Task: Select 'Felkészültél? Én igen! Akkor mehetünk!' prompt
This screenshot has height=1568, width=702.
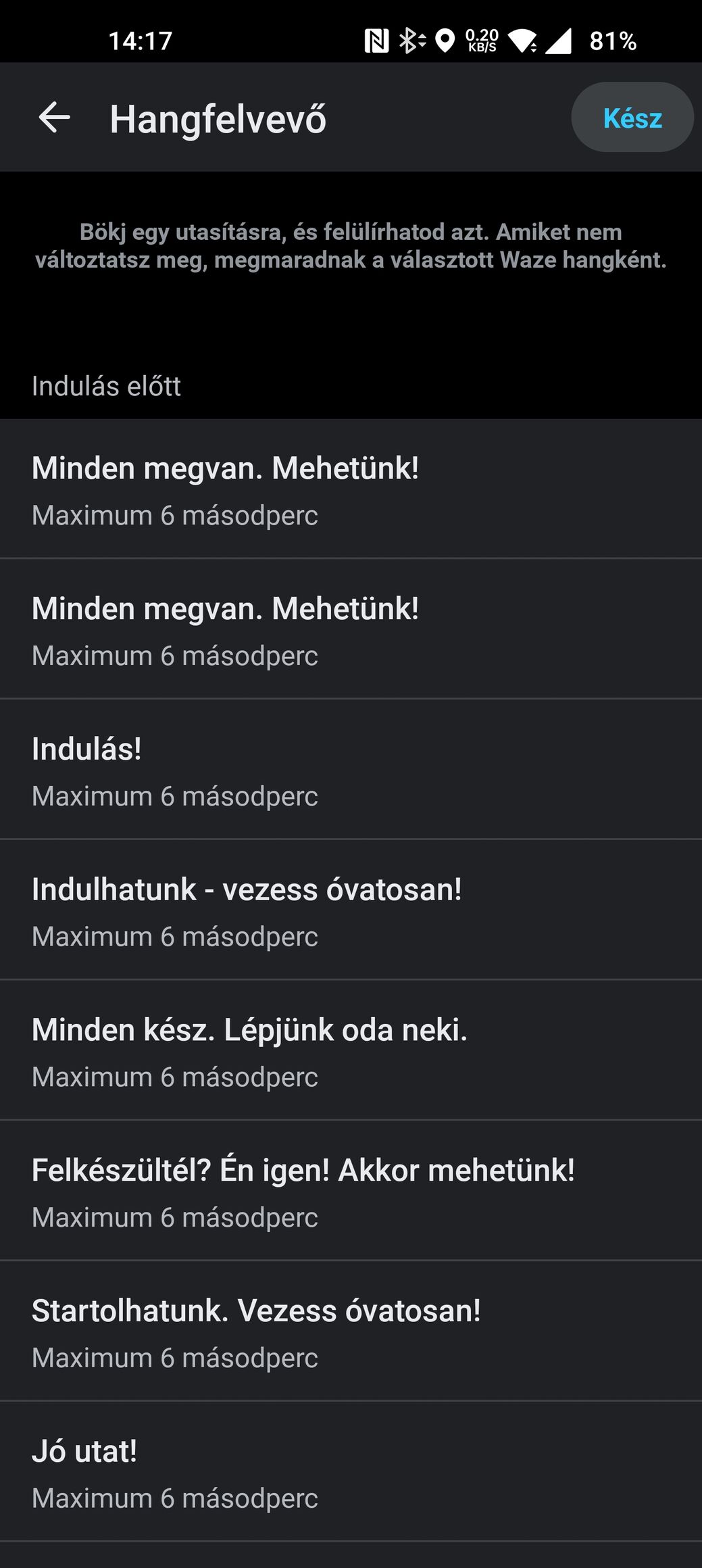Action: coord(351,1192)
